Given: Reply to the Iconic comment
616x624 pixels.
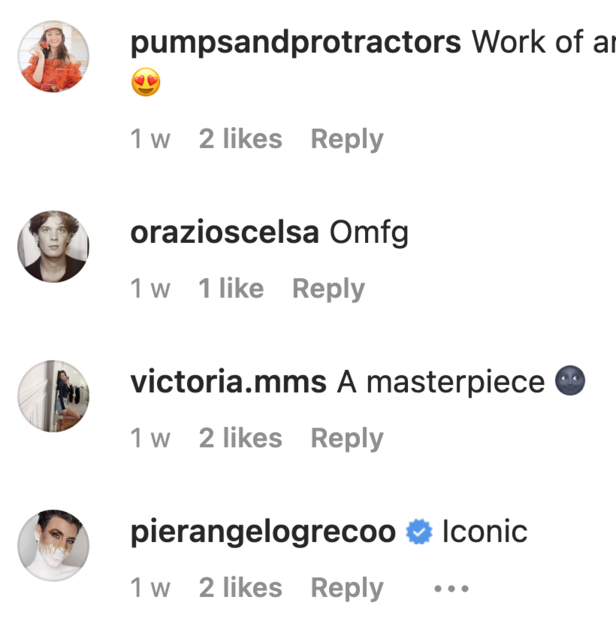Looking at the screenshot, I should click(347, 588).
